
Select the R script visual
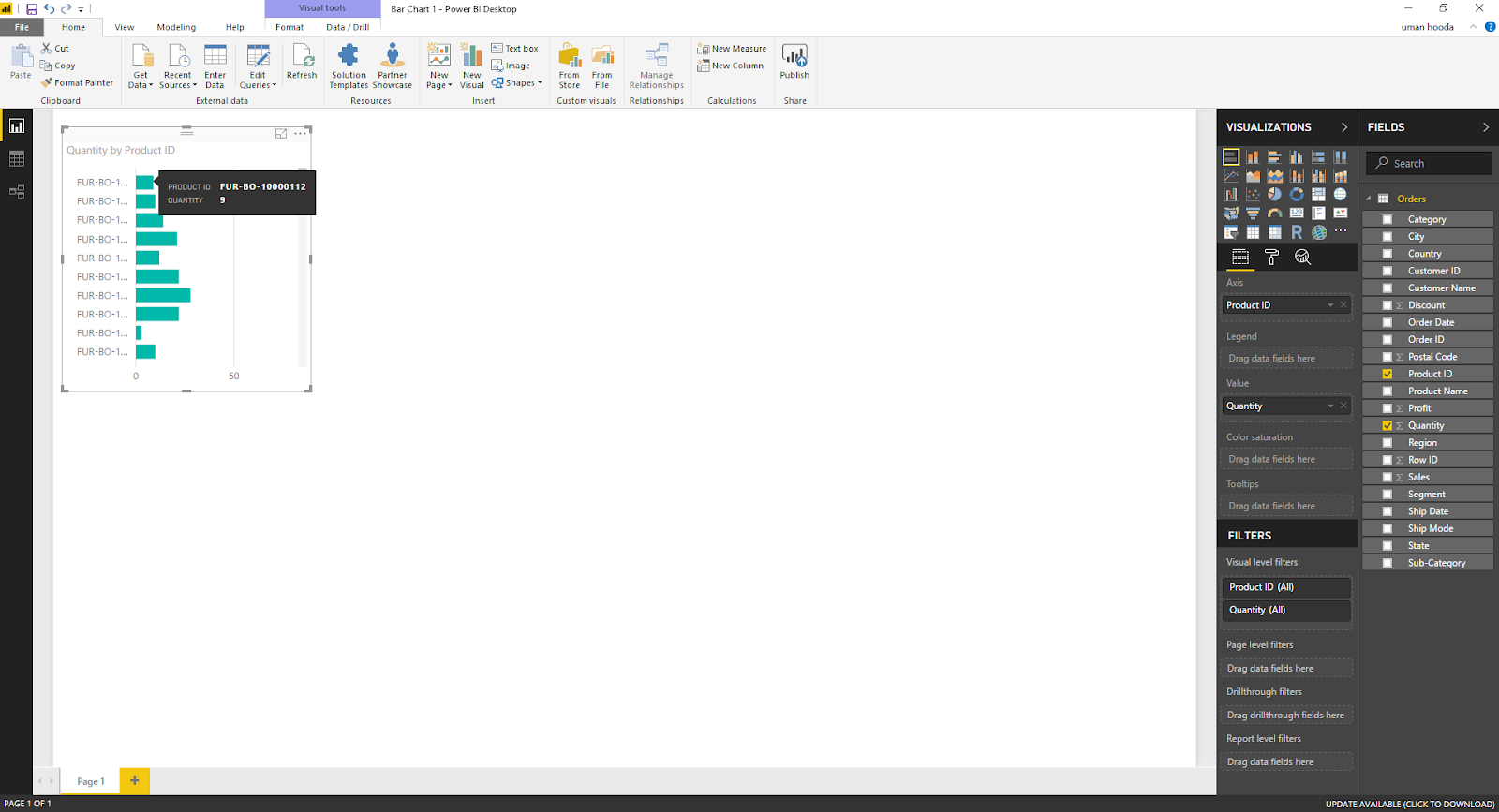coord(1297,232)
